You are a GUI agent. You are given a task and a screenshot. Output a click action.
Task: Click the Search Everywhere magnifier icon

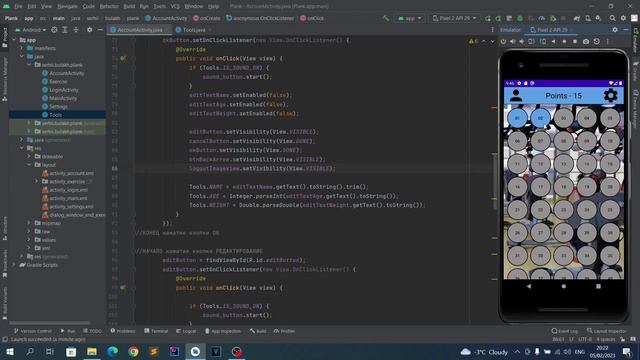[612, 18]
